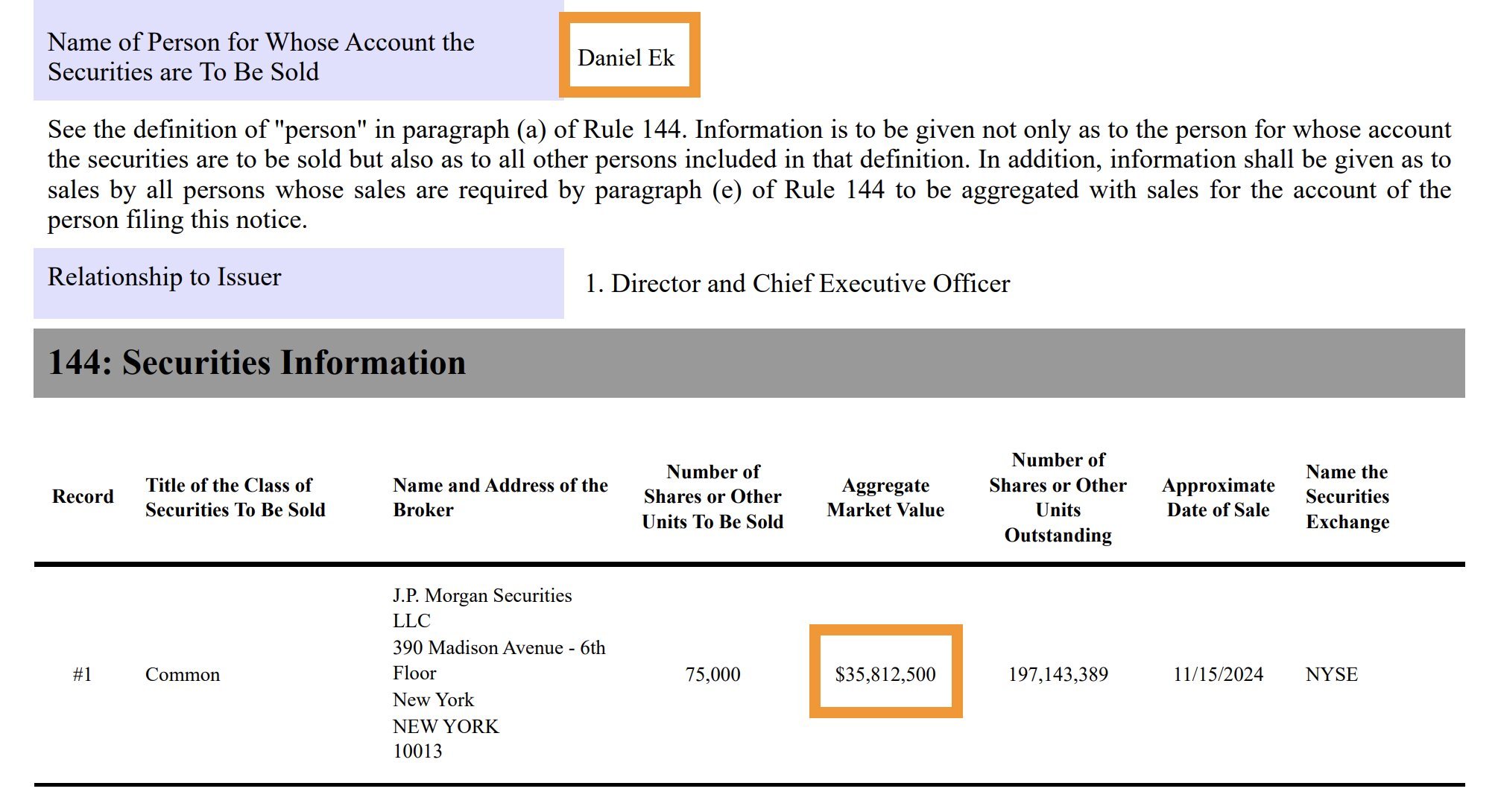The image size is (1498, 812).
Task: Click the highlighted $35,812,500 market value
Action: tap(885, 674)
